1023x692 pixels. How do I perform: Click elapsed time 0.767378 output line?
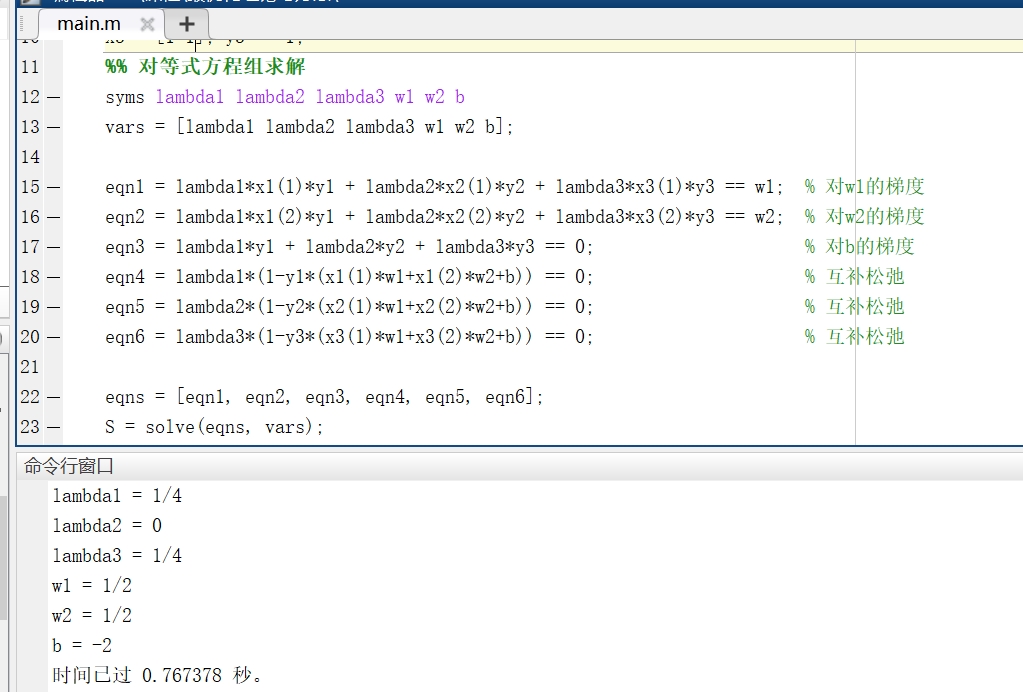tap(157, 675)
